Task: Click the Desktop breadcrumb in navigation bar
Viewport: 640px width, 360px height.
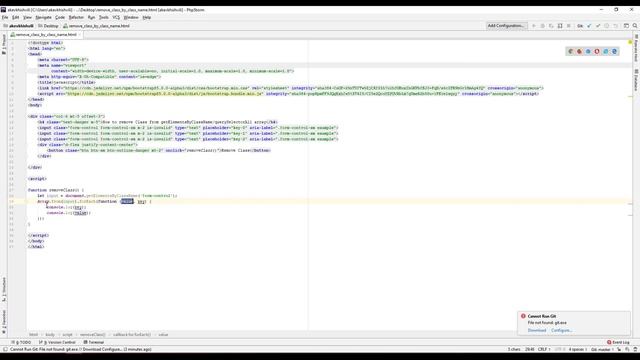Action: coord(48,26)
